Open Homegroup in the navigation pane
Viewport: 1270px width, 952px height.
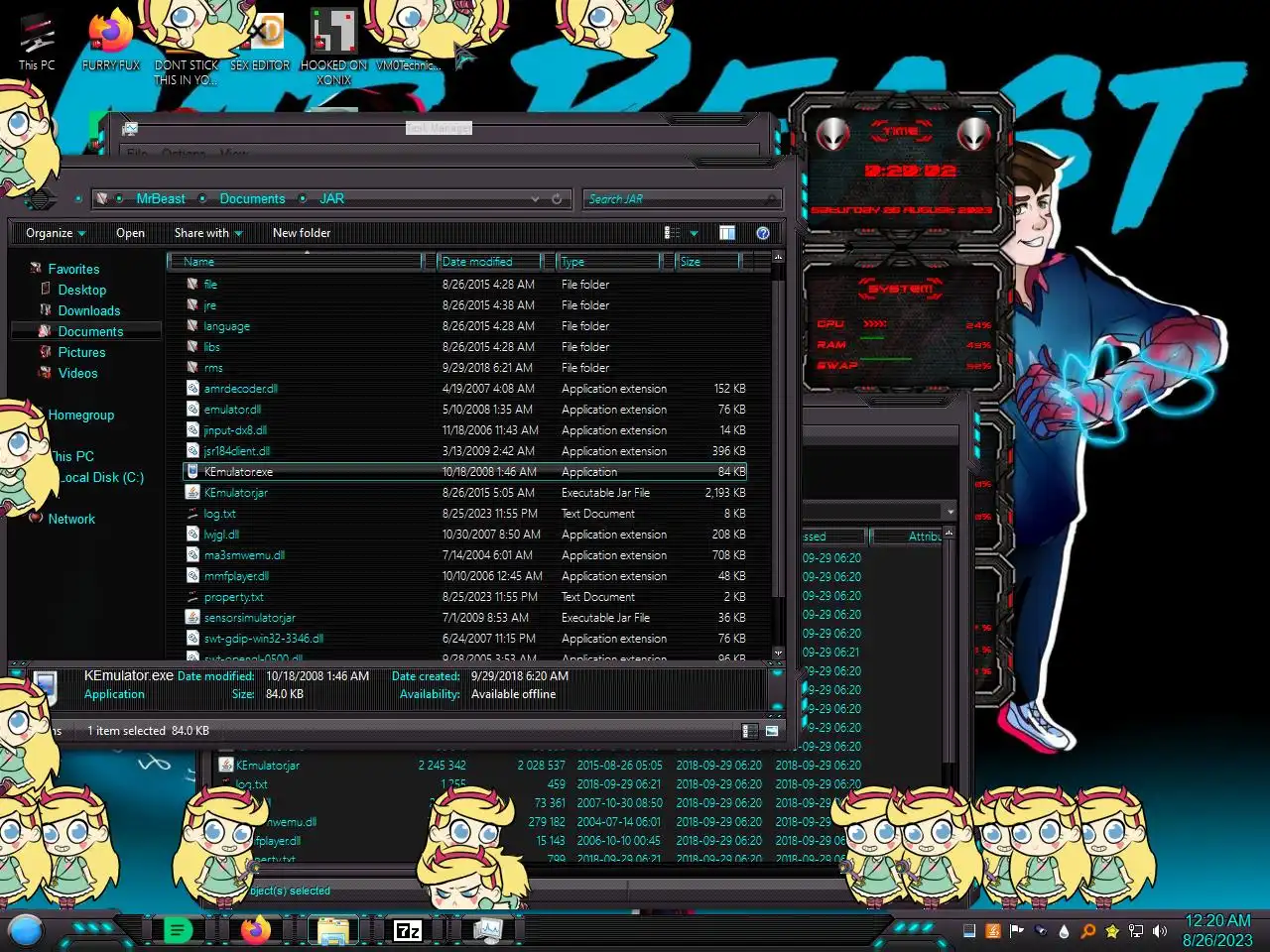[80, 416]
